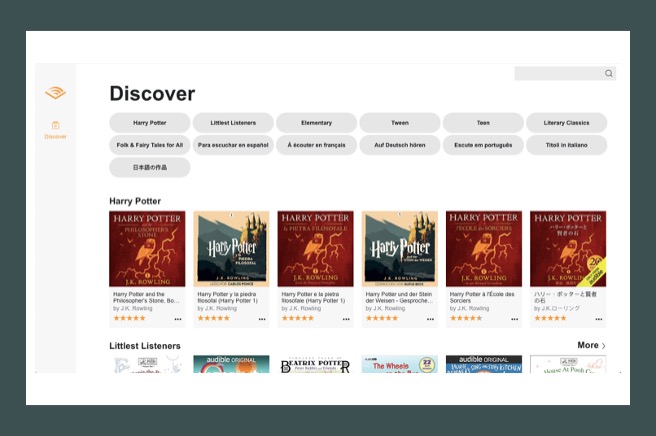Click star rating of la pietra filosofale audiobook
656x436 pixels.
tap(297, 318)
